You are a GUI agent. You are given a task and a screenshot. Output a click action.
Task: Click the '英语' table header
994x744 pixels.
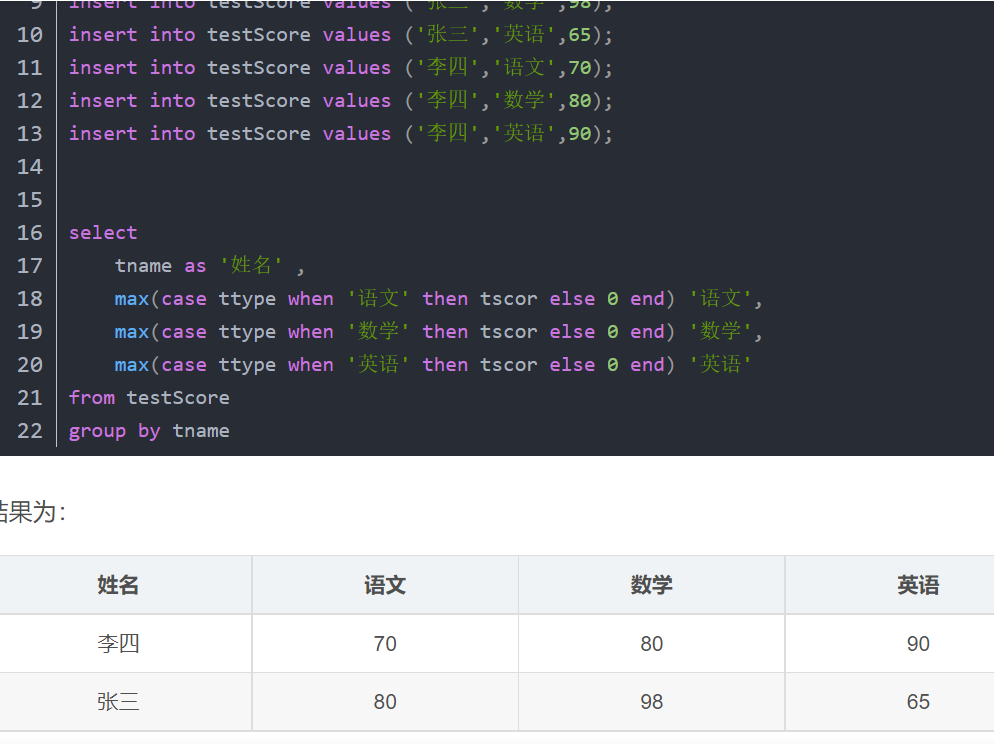[x=918, y=585]
